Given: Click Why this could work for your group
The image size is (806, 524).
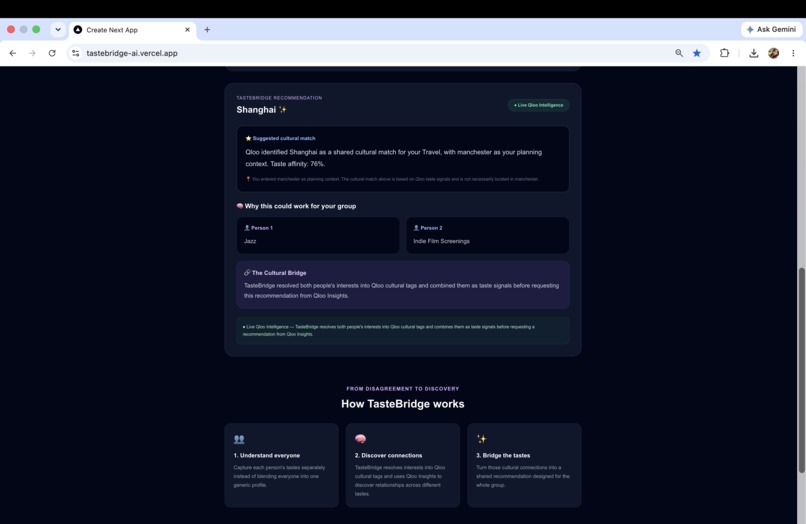Looking at the screenshot, I should [300, 206].
